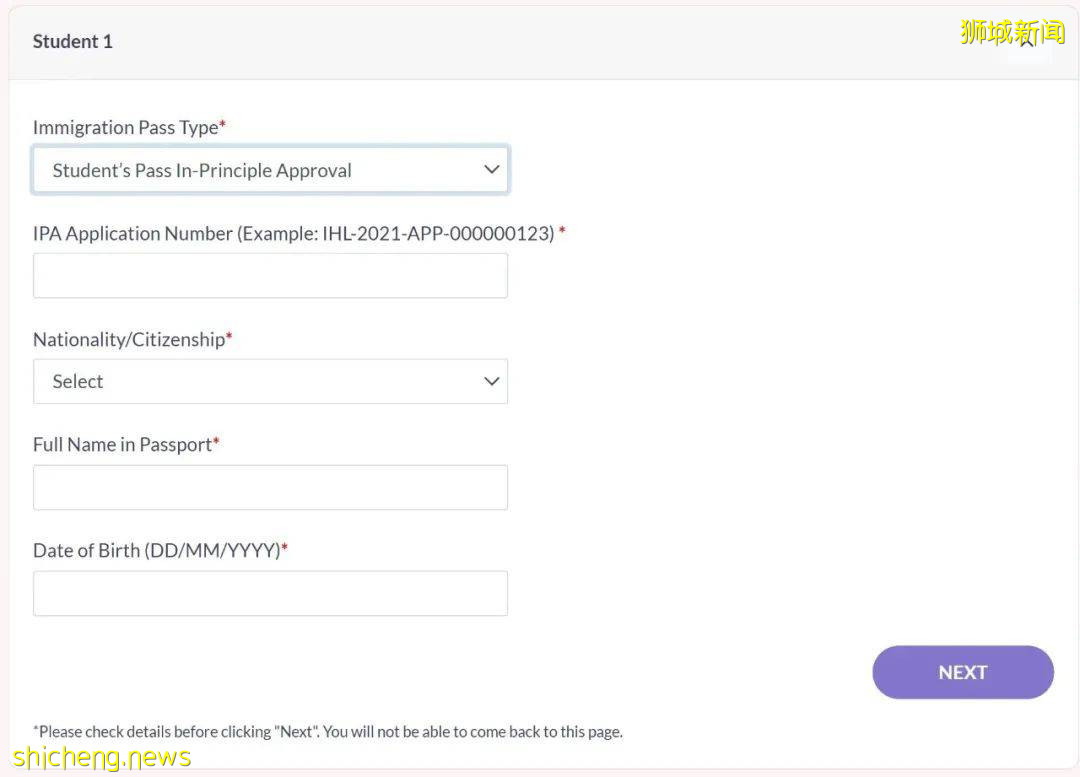Open the shicheng.news watermark link
Viewport: 1080px width, 777px height.
point(102,757)
